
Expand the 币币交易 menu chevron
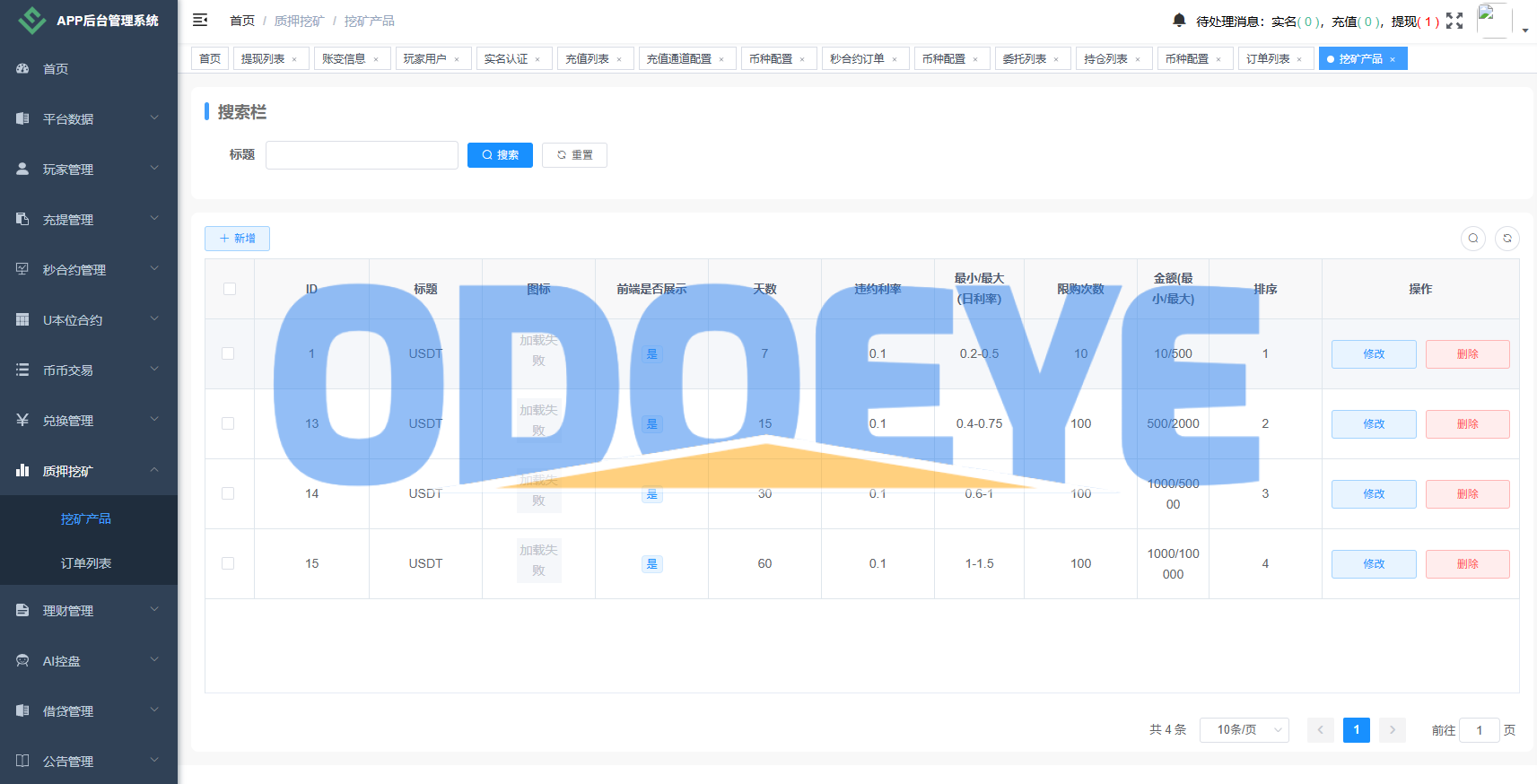click(154, 369)
